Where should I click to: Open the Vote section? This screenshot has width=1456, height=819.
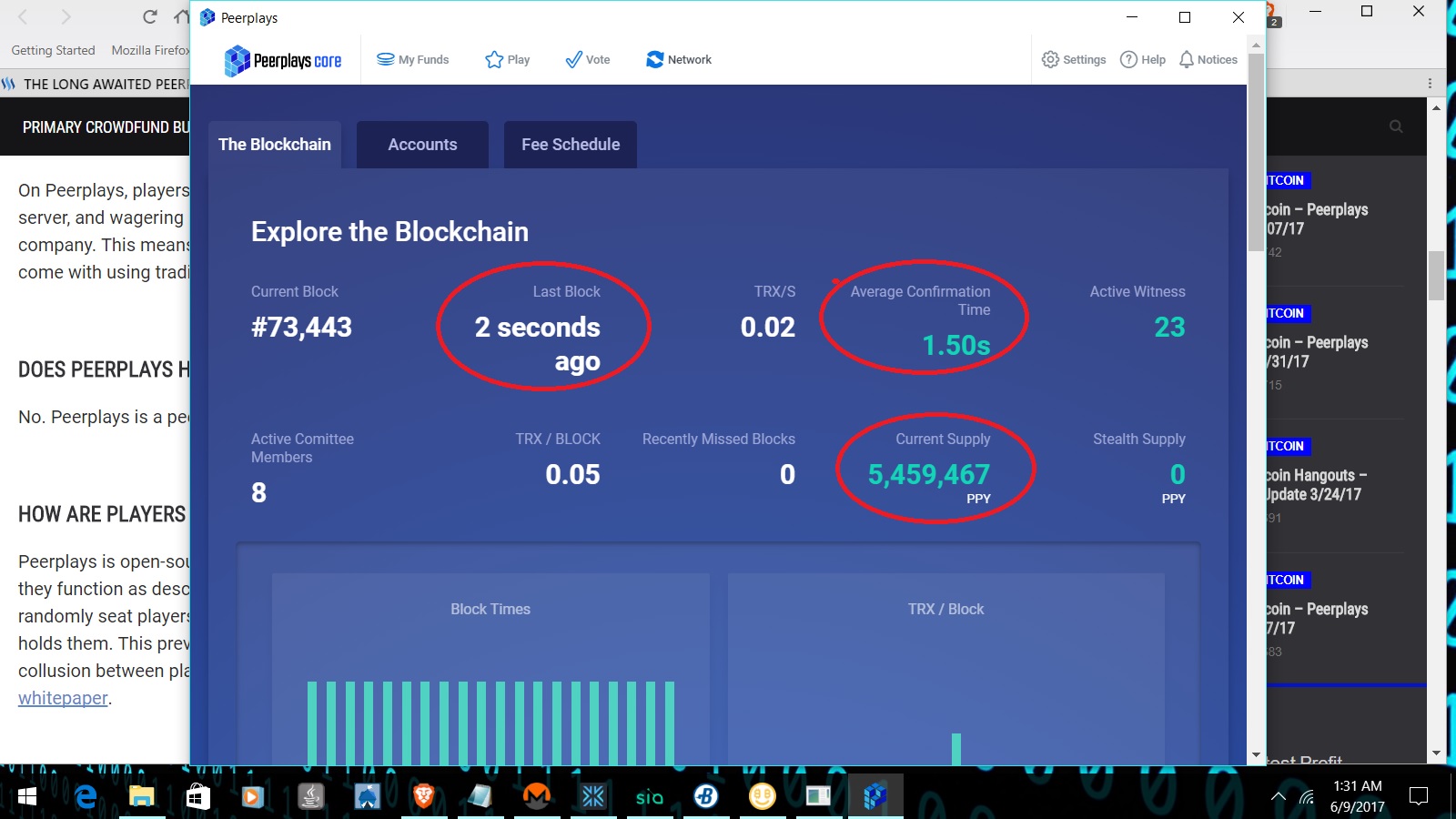pos(588,60)
